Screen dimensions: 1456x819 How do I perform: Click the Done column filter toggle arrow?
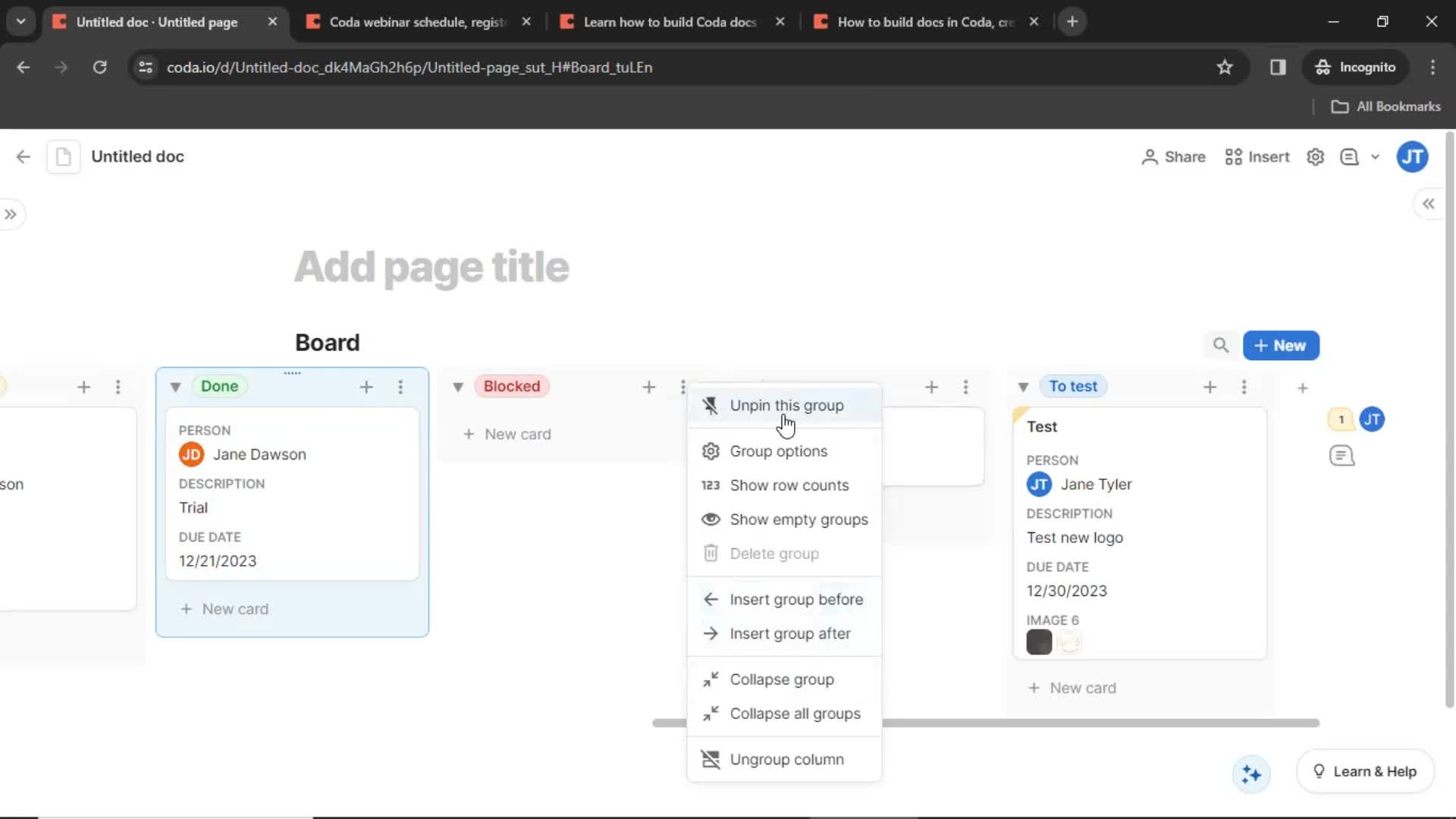(x=175, y=387)
